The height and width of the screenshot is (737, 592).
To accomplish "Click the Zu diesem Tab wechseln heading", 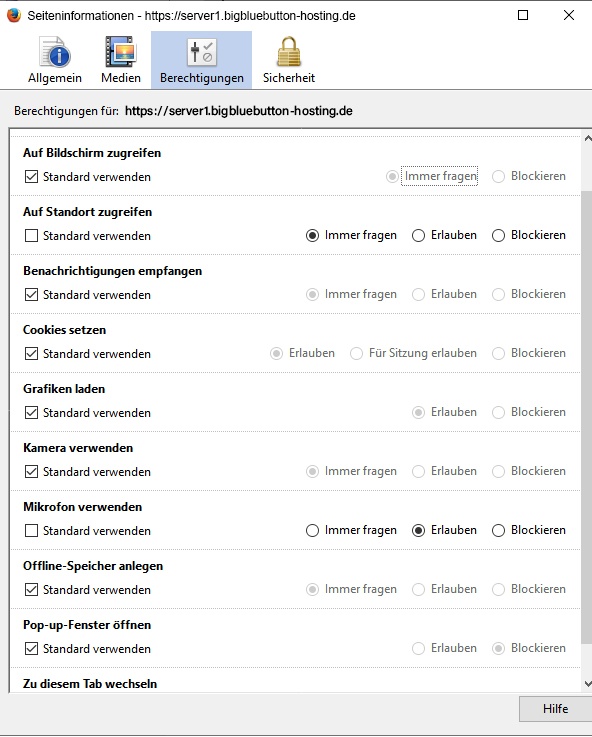I will click(90, 683).
